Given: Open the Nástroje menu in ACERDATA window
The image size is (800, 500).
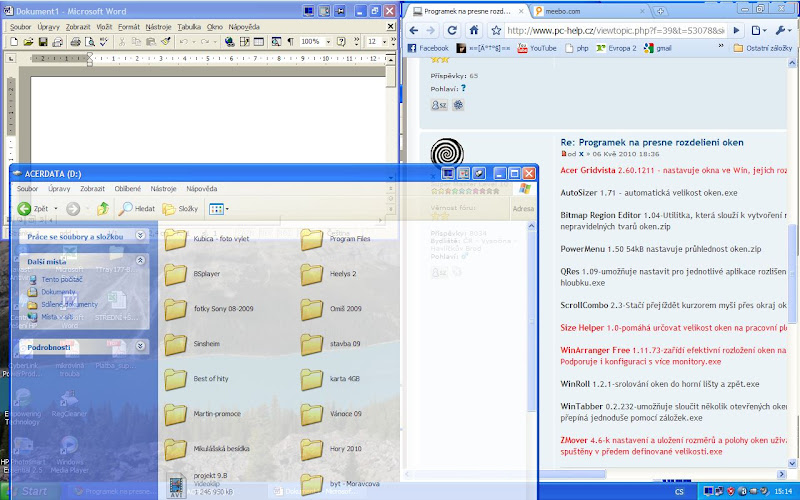Looking at the screenshot, I should coord(163,188).
